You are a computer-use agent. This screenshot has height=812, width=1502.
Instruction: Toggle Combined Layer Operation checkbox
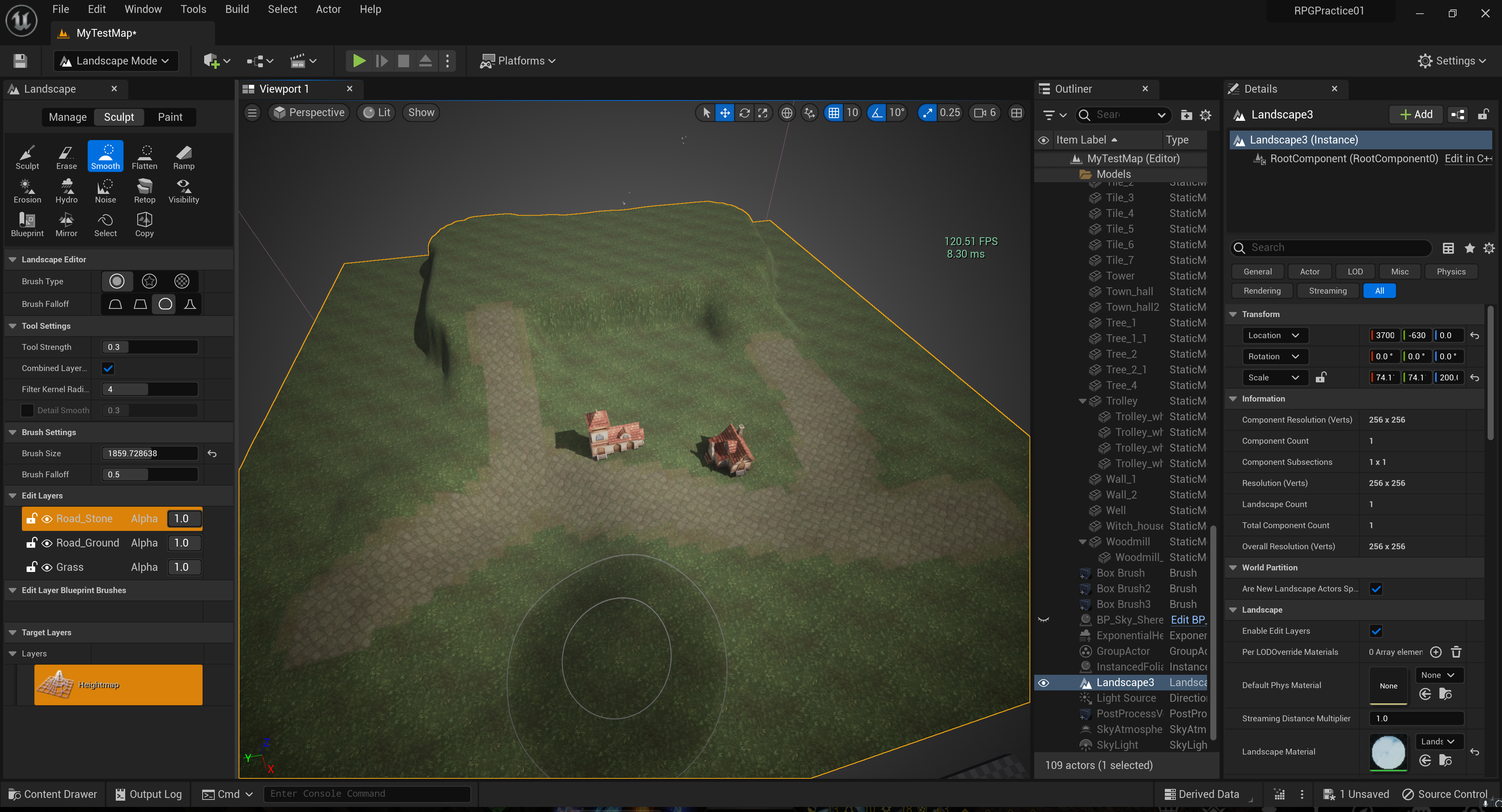pyautogui.click(x=108, y=368)
